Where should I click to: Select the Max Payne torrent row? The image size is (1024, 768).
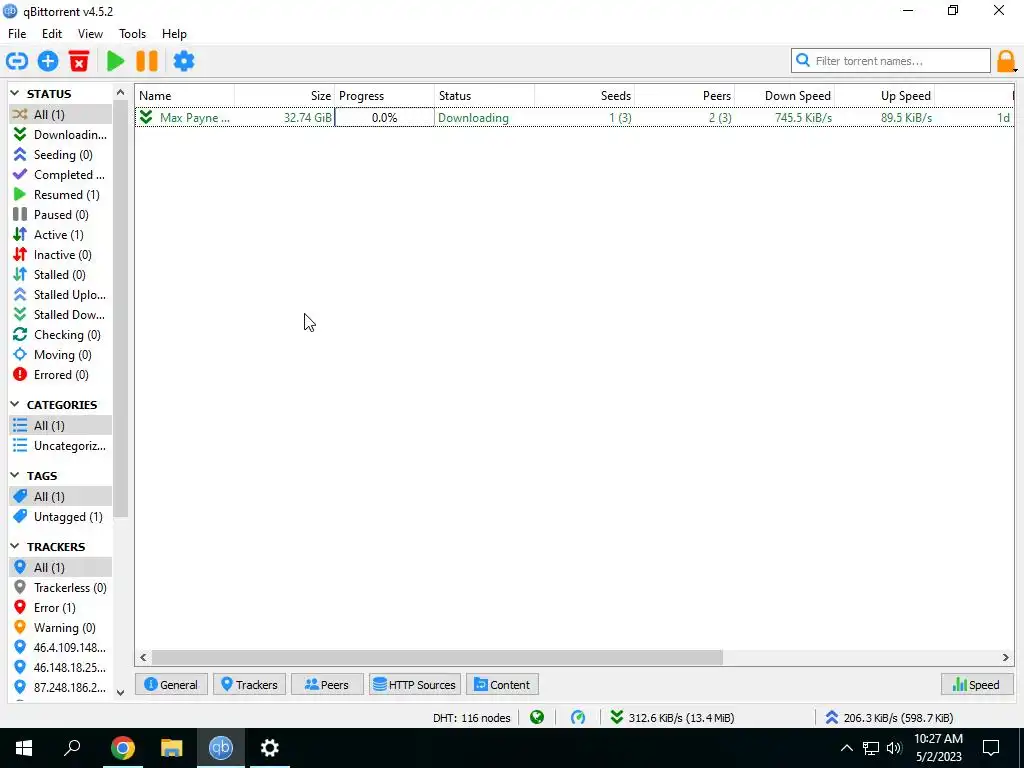click(x=574, y=118)
